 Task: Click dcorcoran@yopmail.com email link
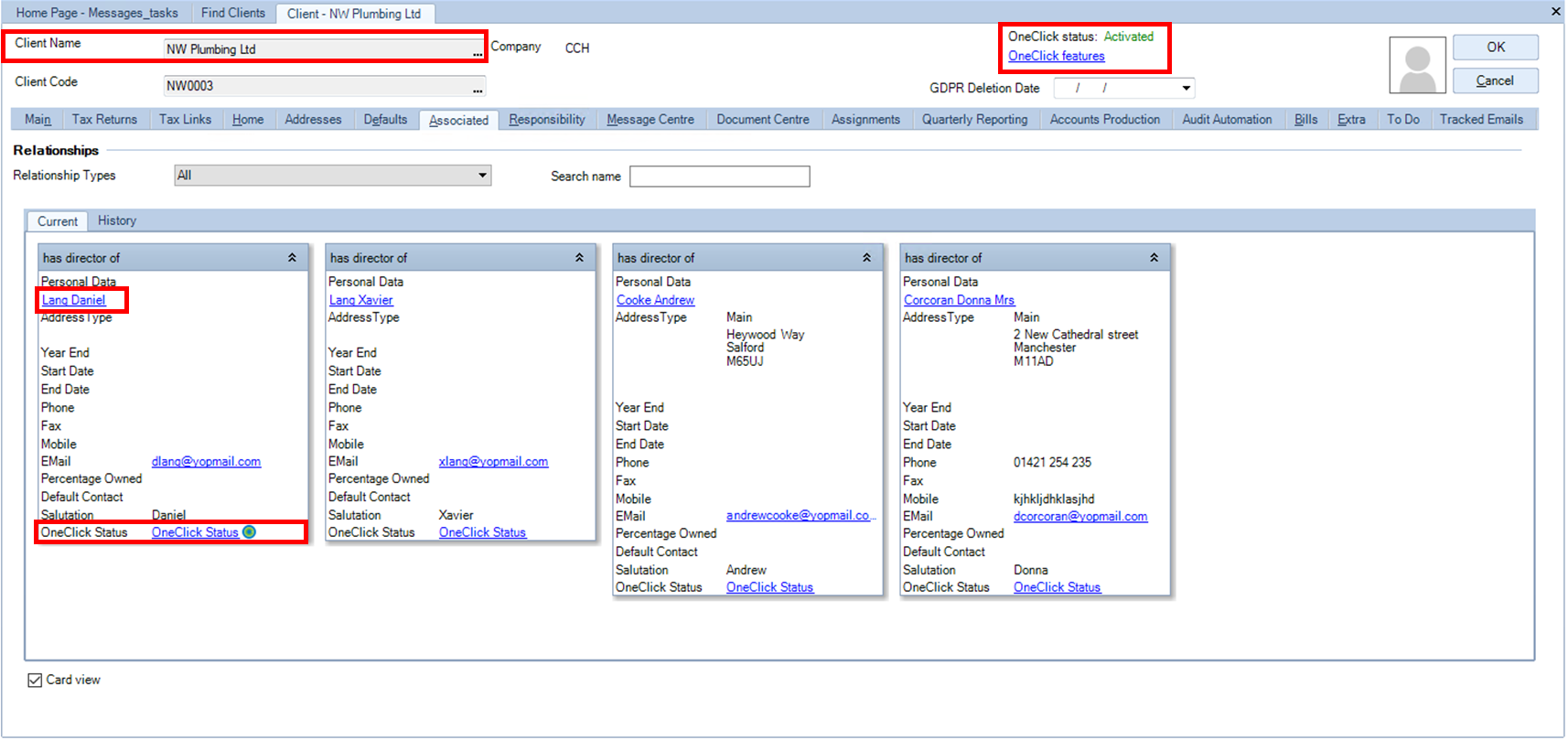coord(1080,517)
